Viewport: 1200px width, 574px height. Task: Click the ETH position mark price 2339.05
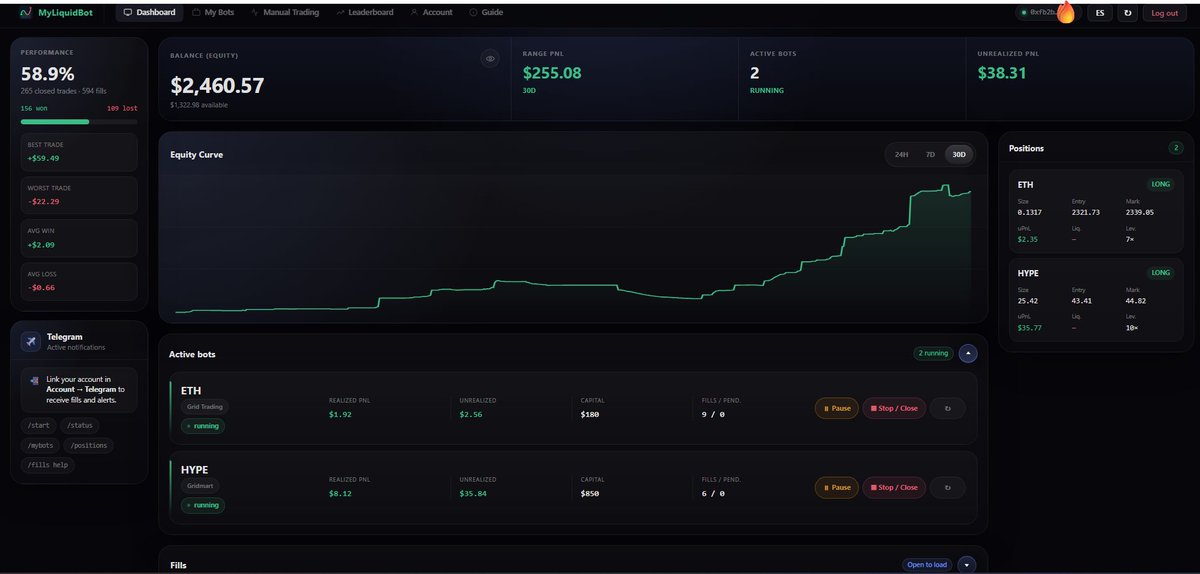(1140, 212)
